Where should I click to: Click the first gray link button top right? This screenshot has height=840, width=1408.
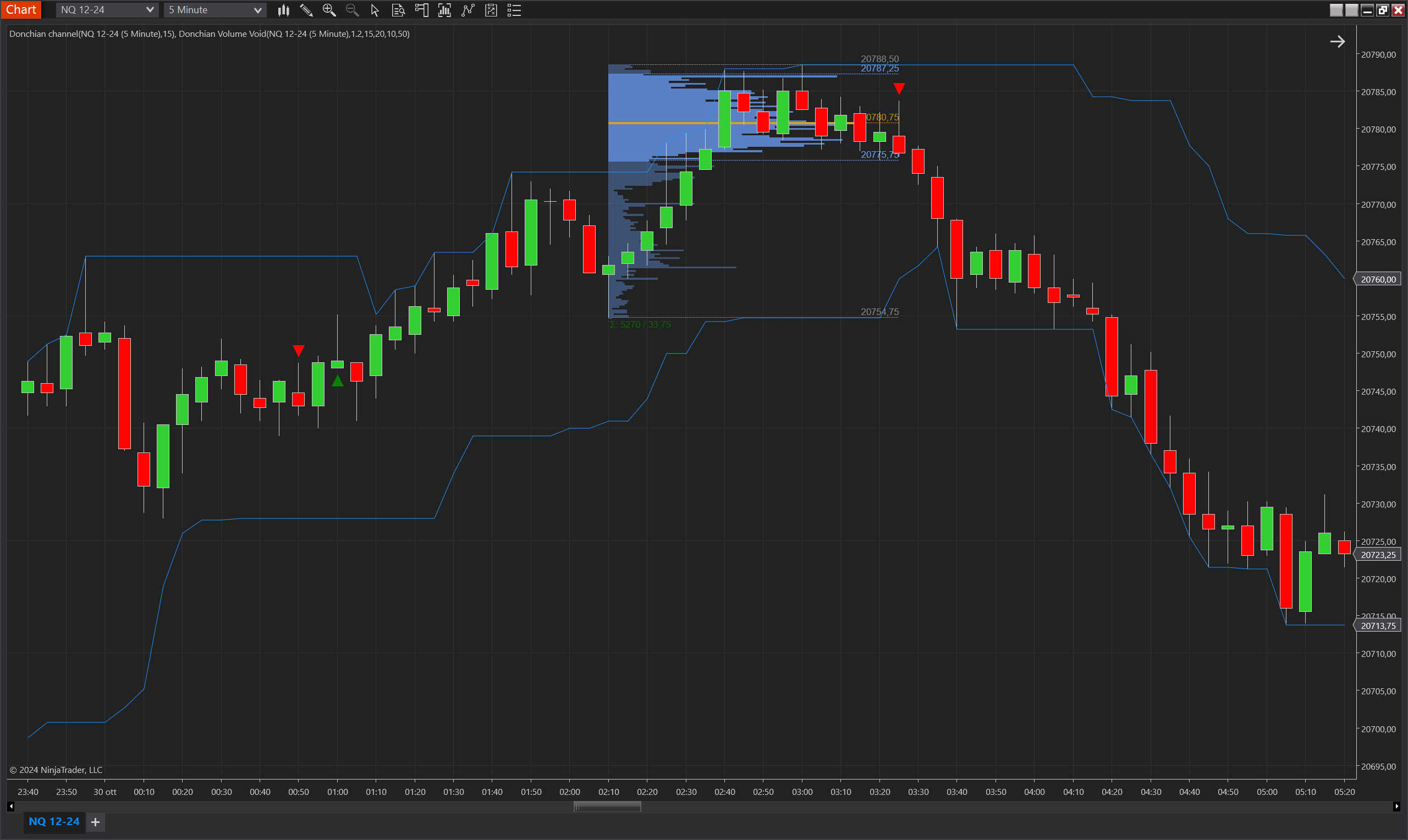coord(1336,10)
